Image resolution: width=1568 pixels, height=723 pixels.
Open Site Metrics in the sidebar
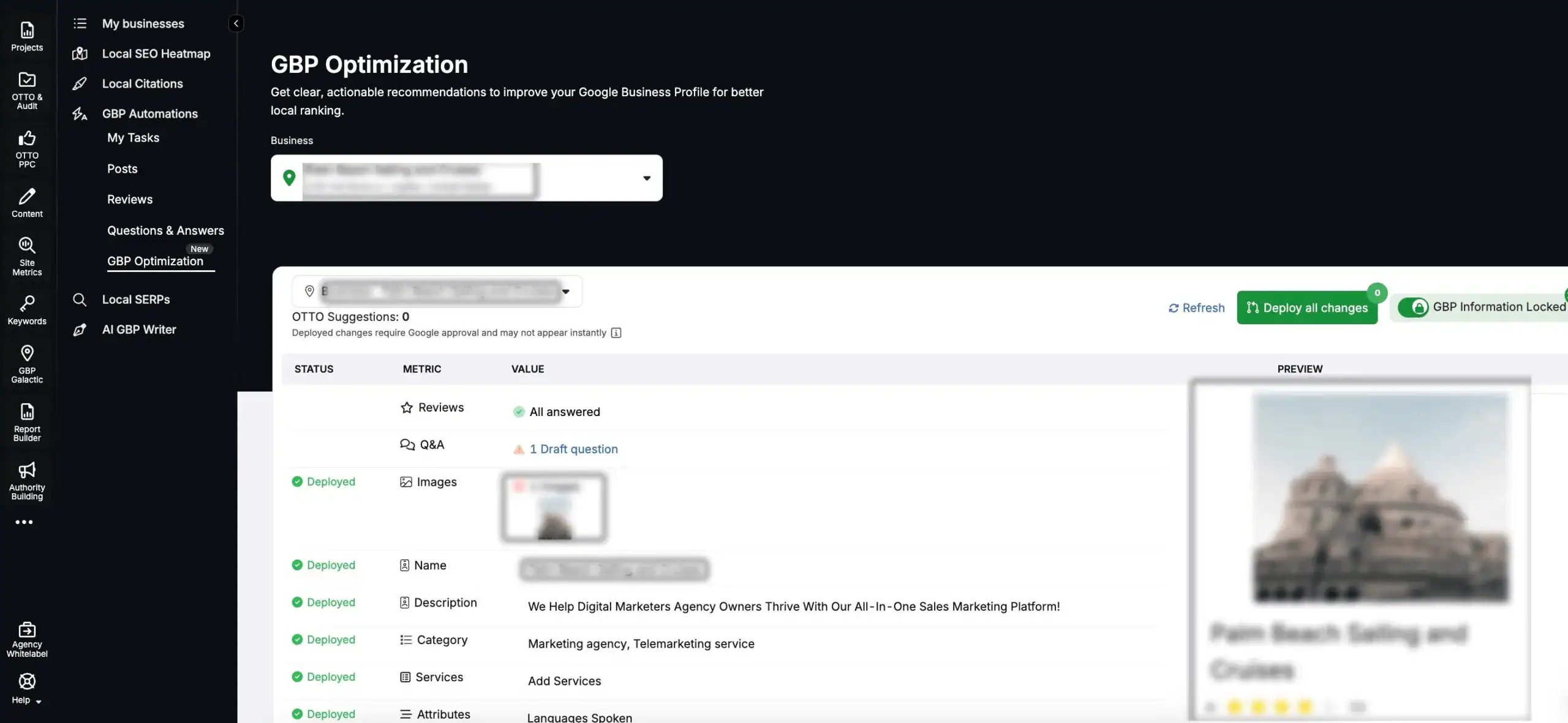pyautogui.click(x=26, y=254)
